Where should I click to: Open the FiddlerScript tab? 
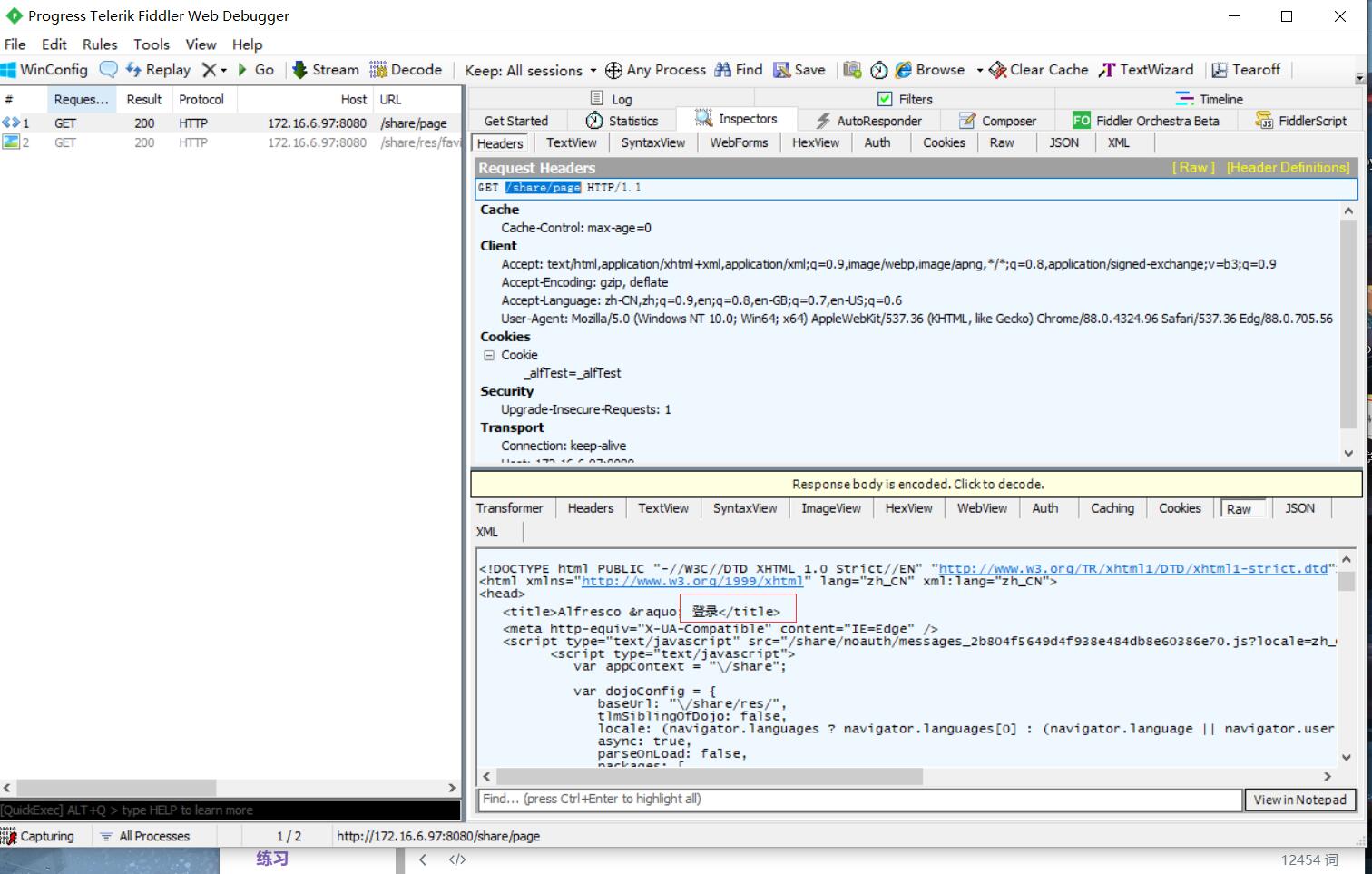click(1302, 121)
